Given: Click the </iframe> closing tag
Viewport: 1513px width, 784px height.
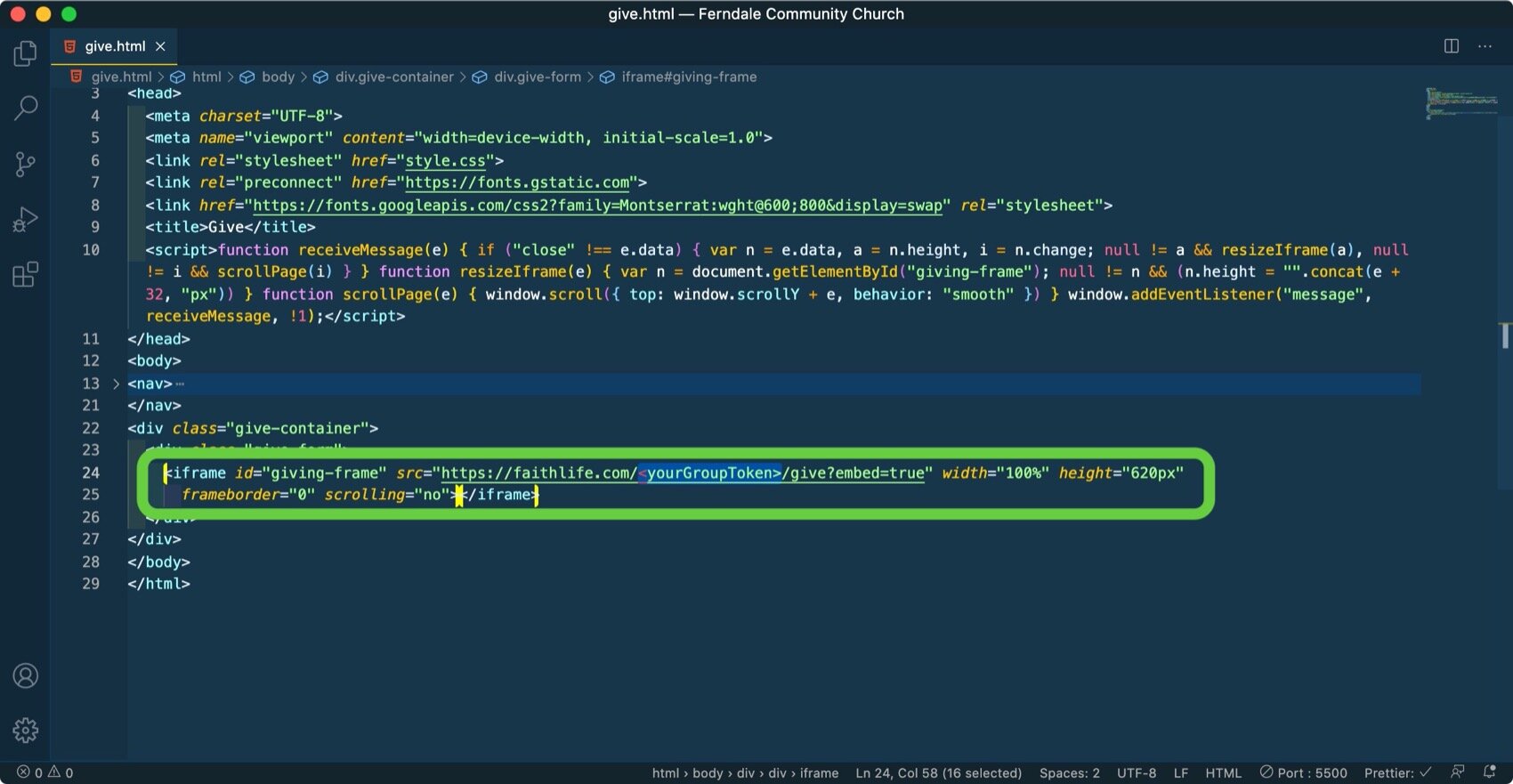Looking at the screenshot, I should click(x=500, y=495).
